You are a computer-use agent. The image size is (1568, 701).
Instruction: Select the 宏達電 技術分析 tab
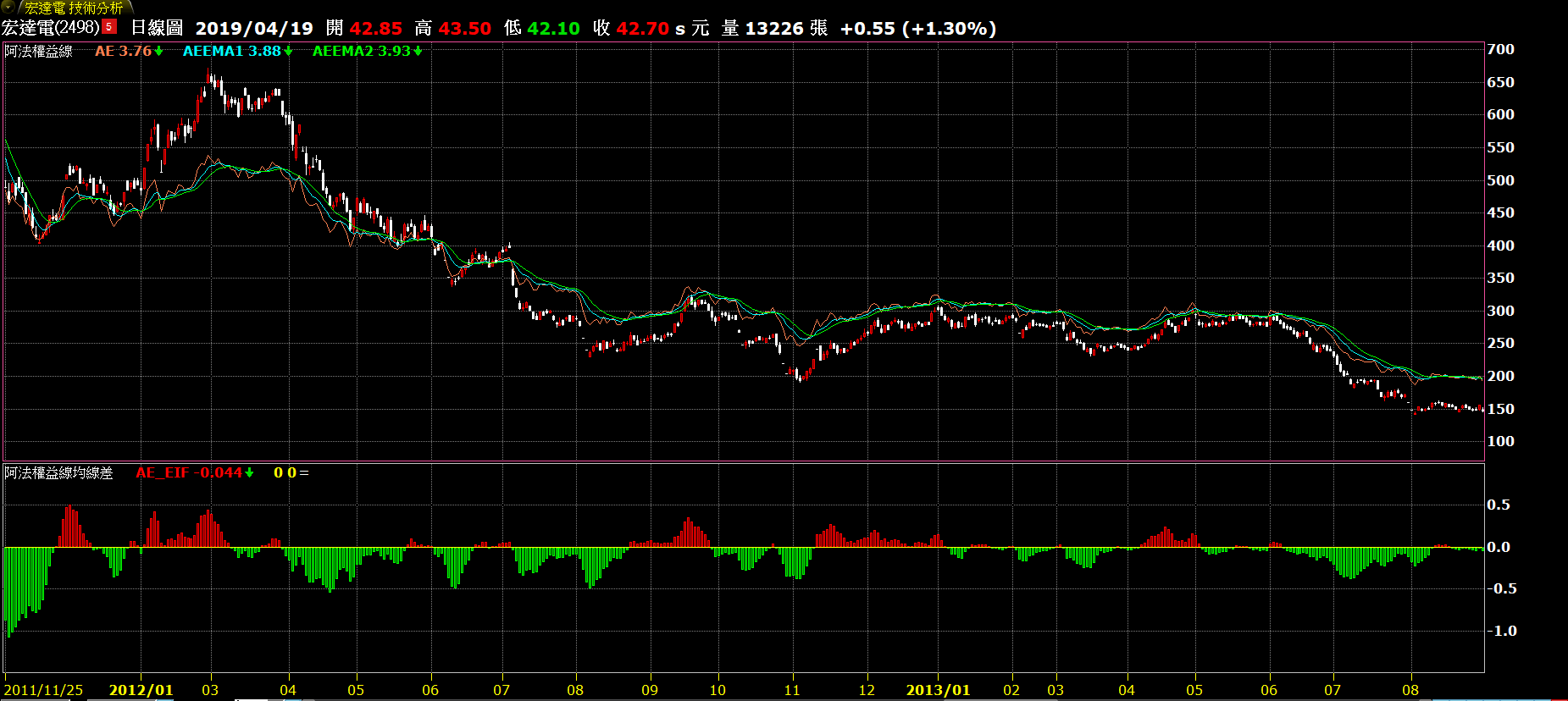click(73, 8)
